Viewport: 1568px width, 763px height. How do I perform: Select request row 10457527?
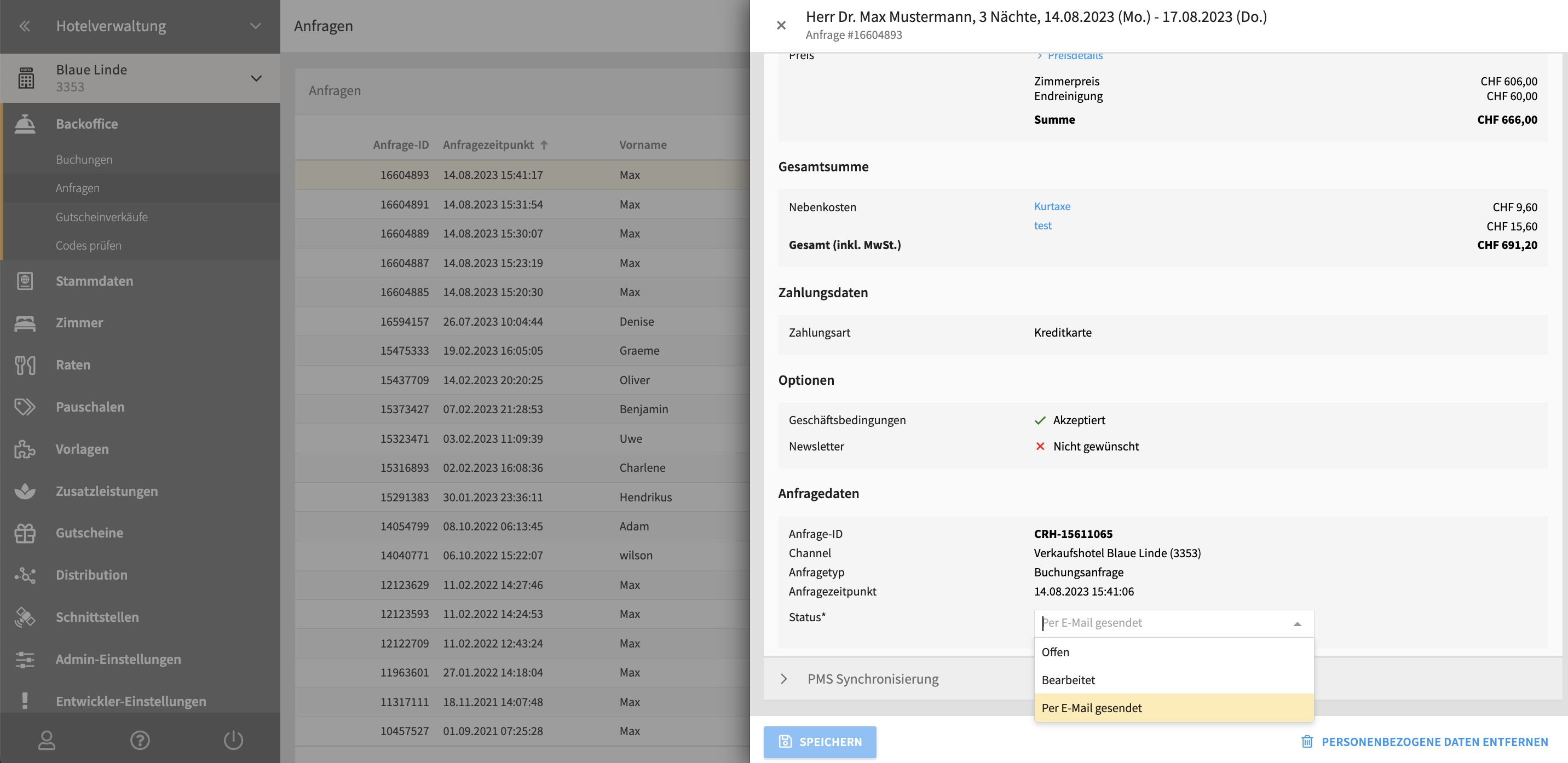point(522,731)
